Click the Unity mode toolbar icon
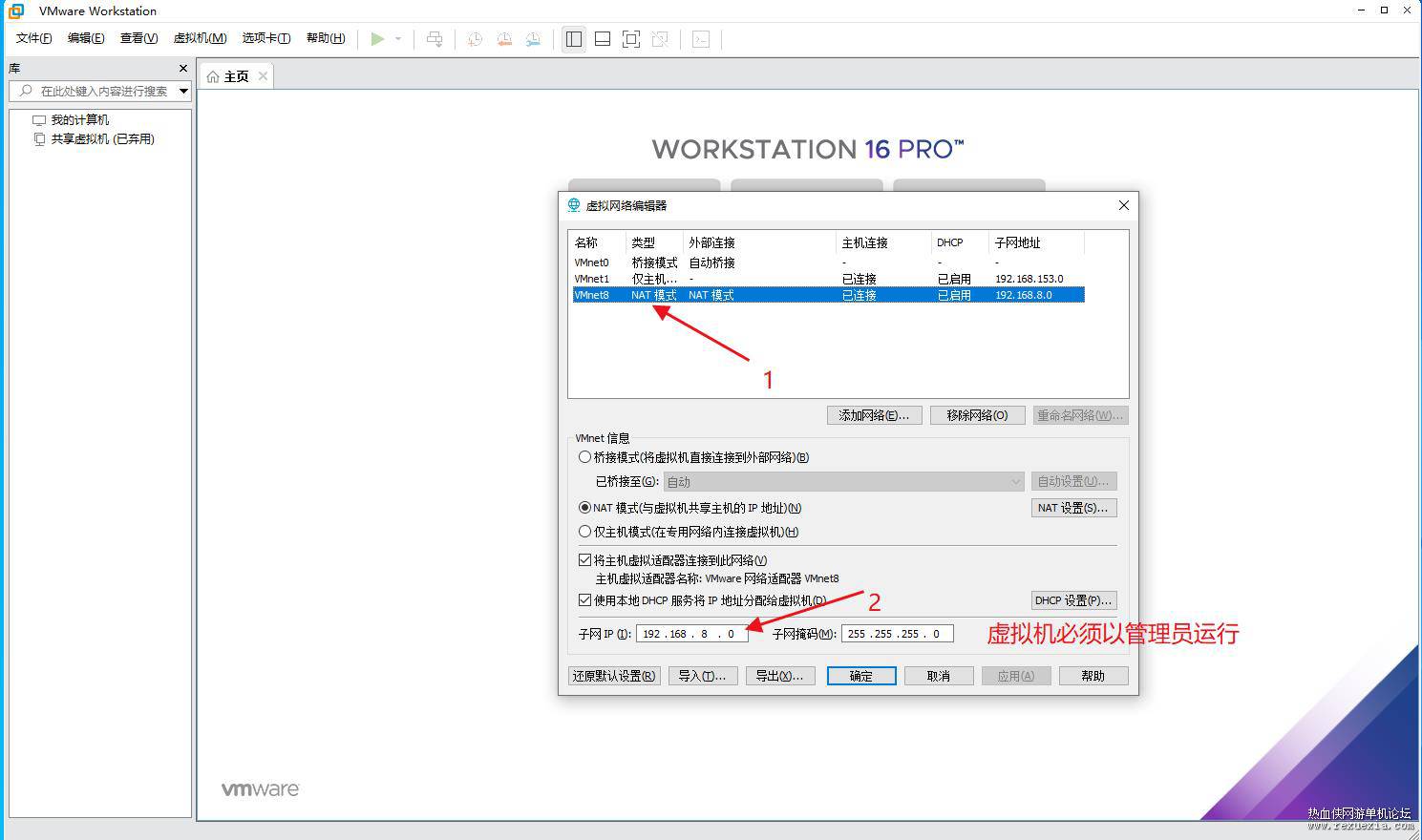The width and height of the screenshot is (1422, 840). coord(660,39)
